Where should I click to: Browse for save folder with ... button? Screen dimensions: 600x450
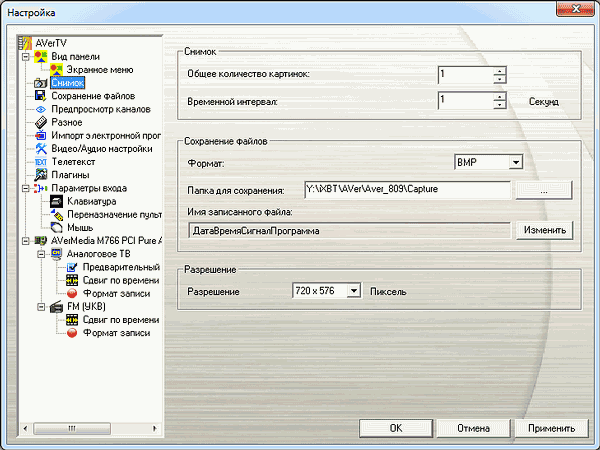click(x=544, y=190)
